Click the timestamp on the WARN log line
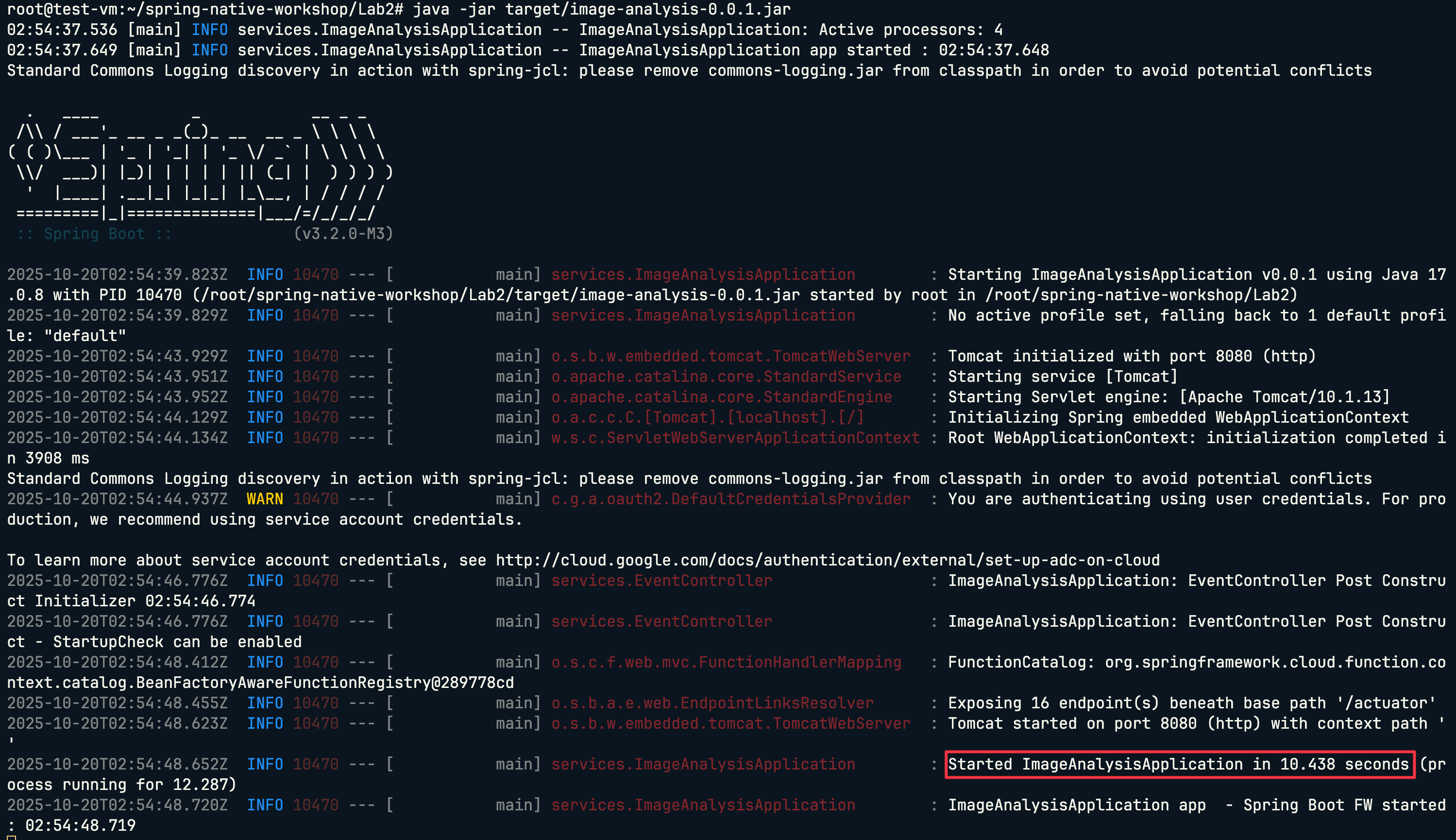This screenshot has width=1456, height=840. coord(117,499)
